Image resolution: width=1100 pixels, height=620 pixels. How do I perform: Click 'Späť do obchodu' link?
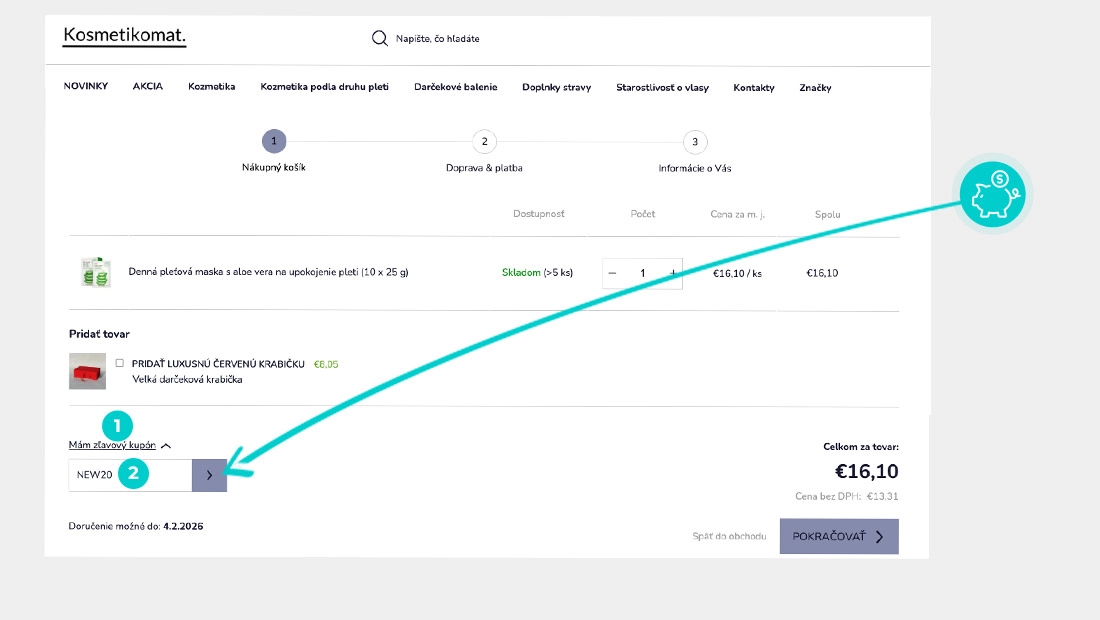point(729,536)
